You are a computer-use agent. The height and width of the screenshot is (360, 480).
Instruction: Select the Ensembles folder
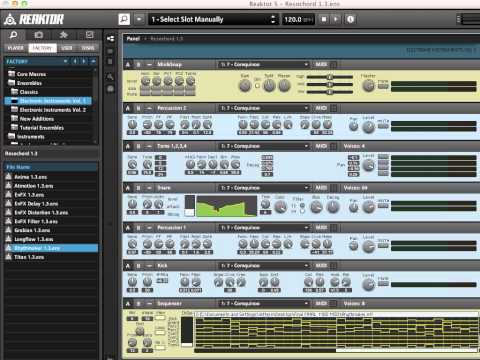[25, 83]
